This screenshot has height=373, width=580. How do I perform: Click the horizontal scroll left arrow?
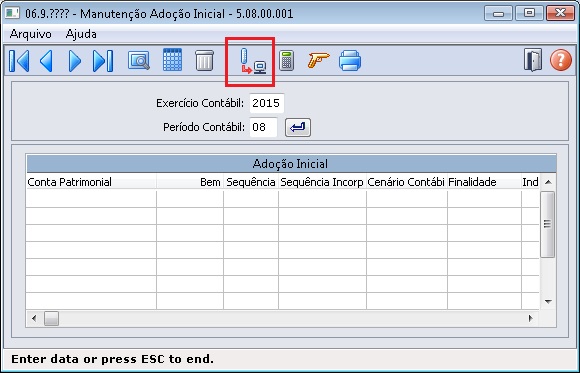(x=34, y=318)
